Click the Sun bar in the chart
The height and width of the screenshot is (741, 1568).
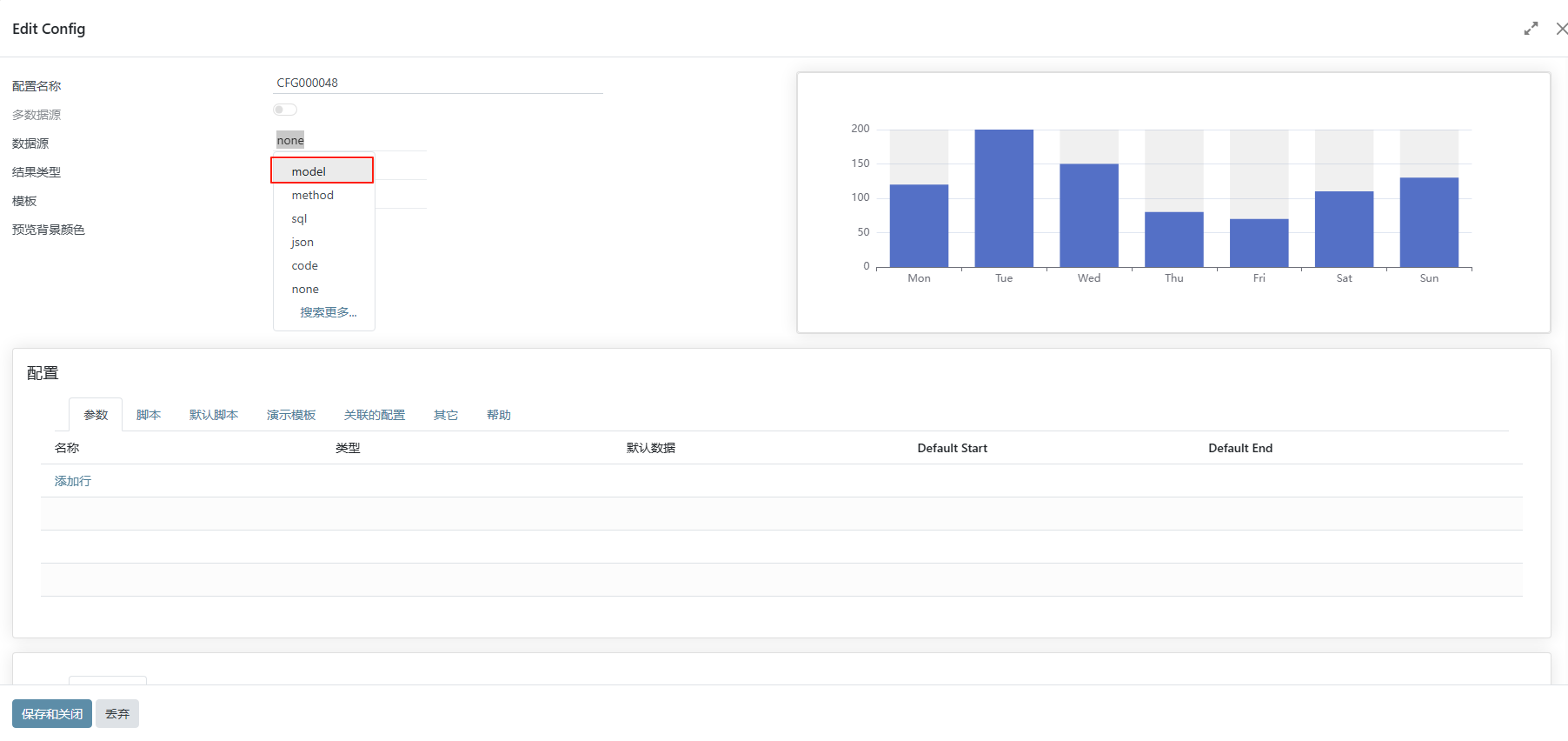click(1429, 223)
